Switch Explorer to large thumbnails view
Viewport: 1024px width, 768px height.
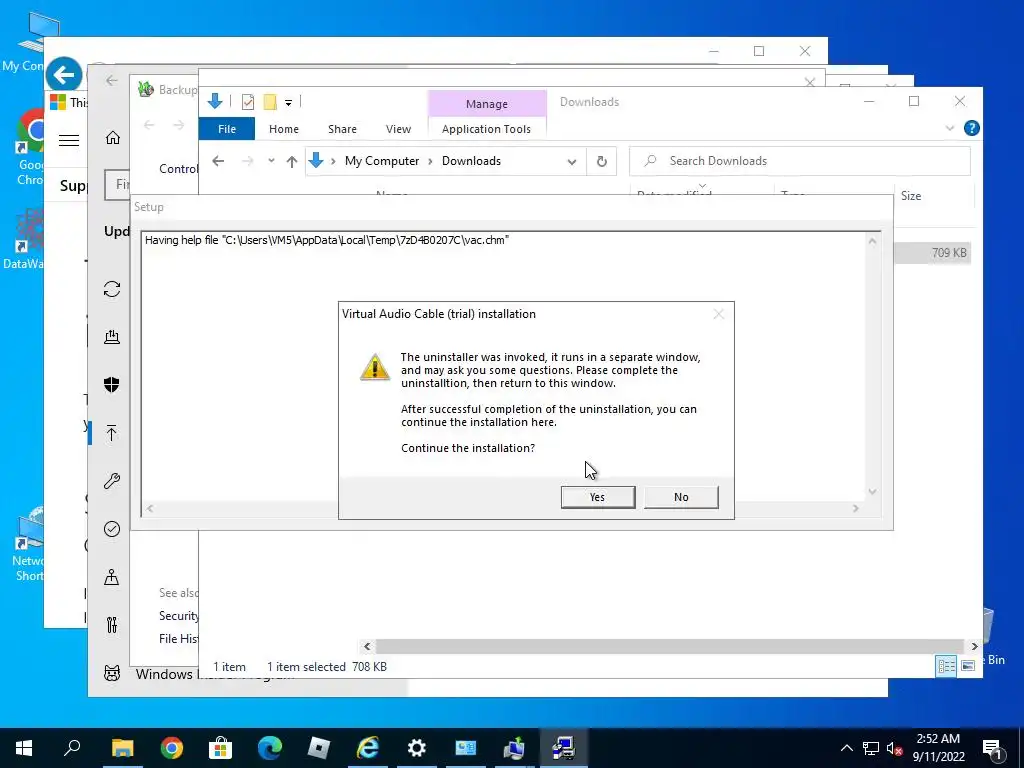[968, 665]
